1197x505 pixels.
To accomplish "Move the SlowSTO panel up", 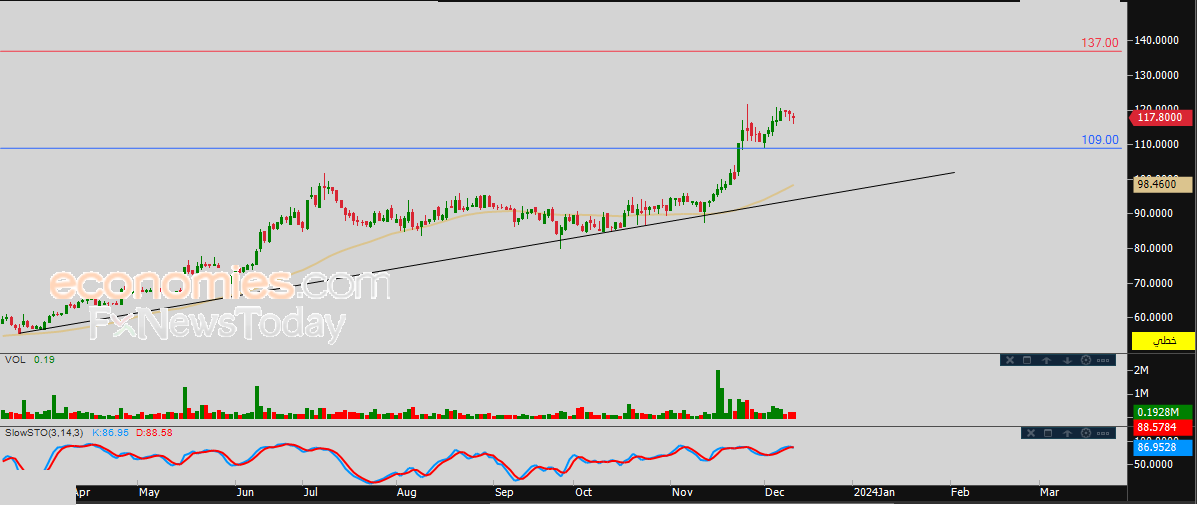I will 1067,433.
